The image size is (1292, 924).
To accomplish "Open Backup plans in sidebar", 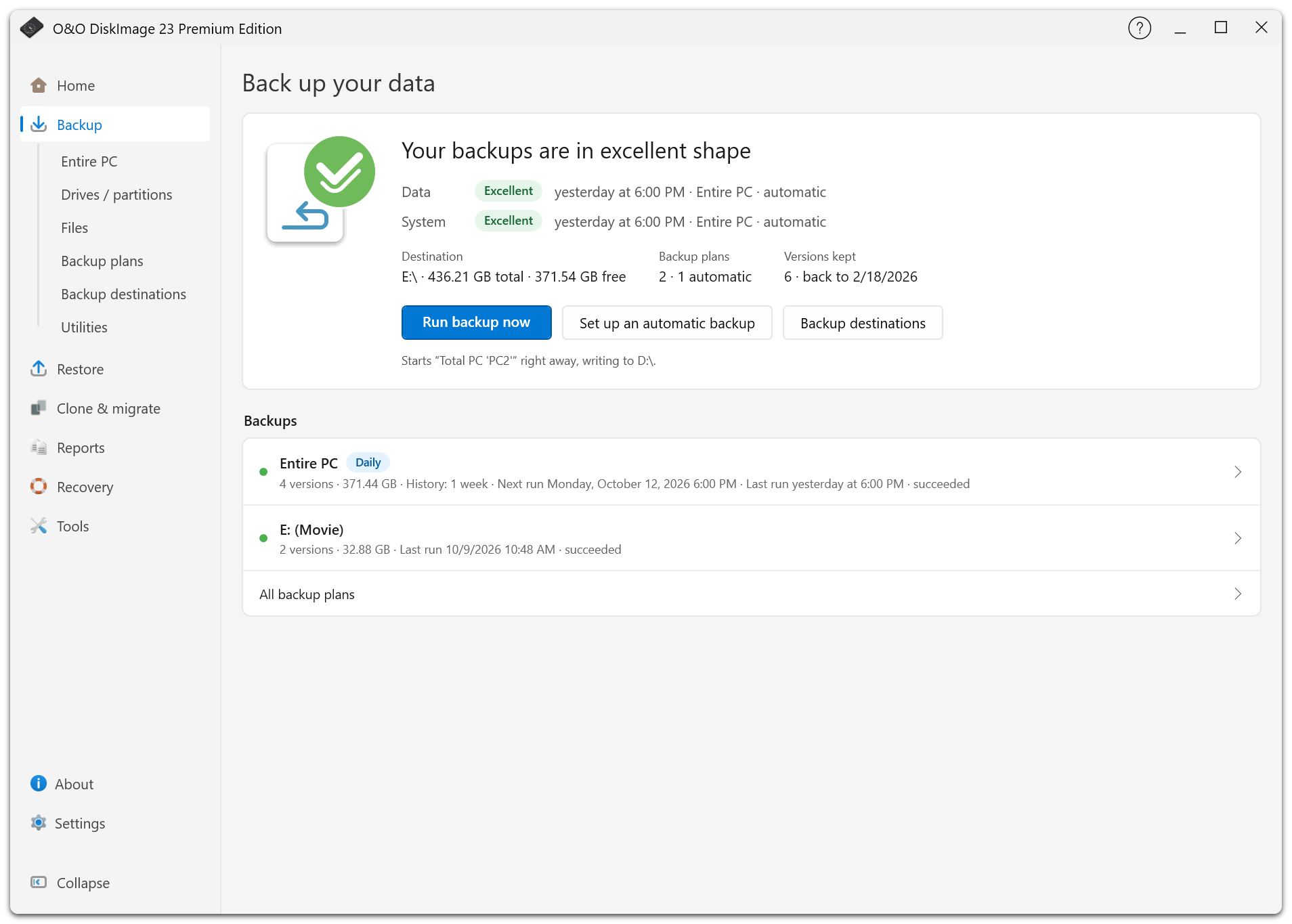I will pyautogui.click(x=102, y=261).
